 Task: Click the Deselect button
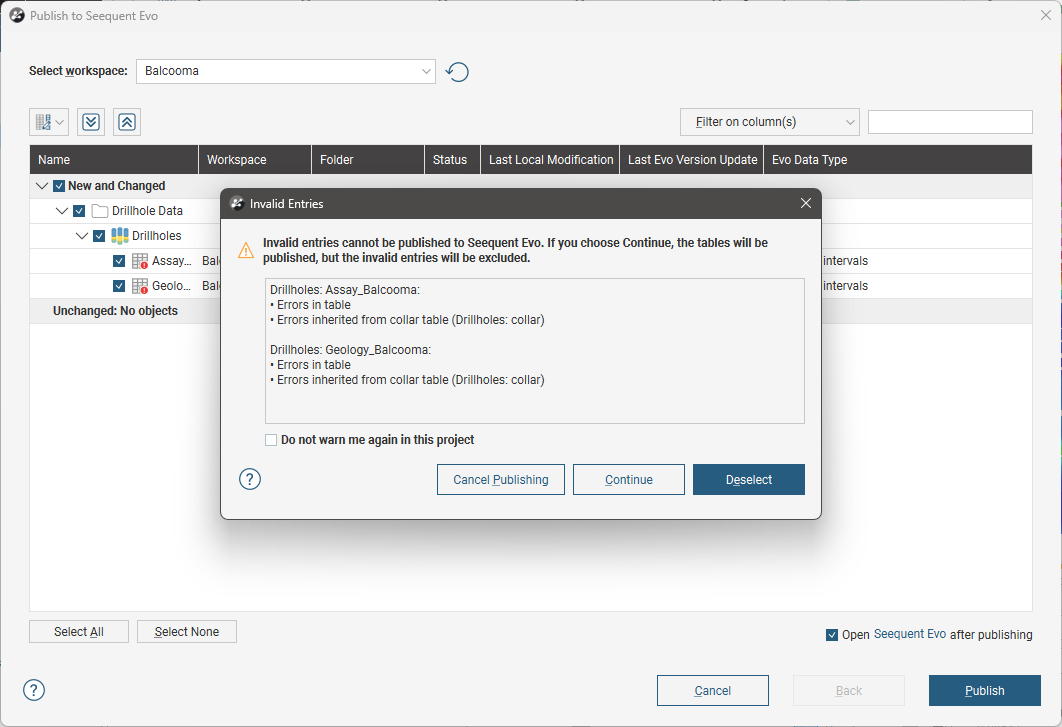tap(748, 480)
